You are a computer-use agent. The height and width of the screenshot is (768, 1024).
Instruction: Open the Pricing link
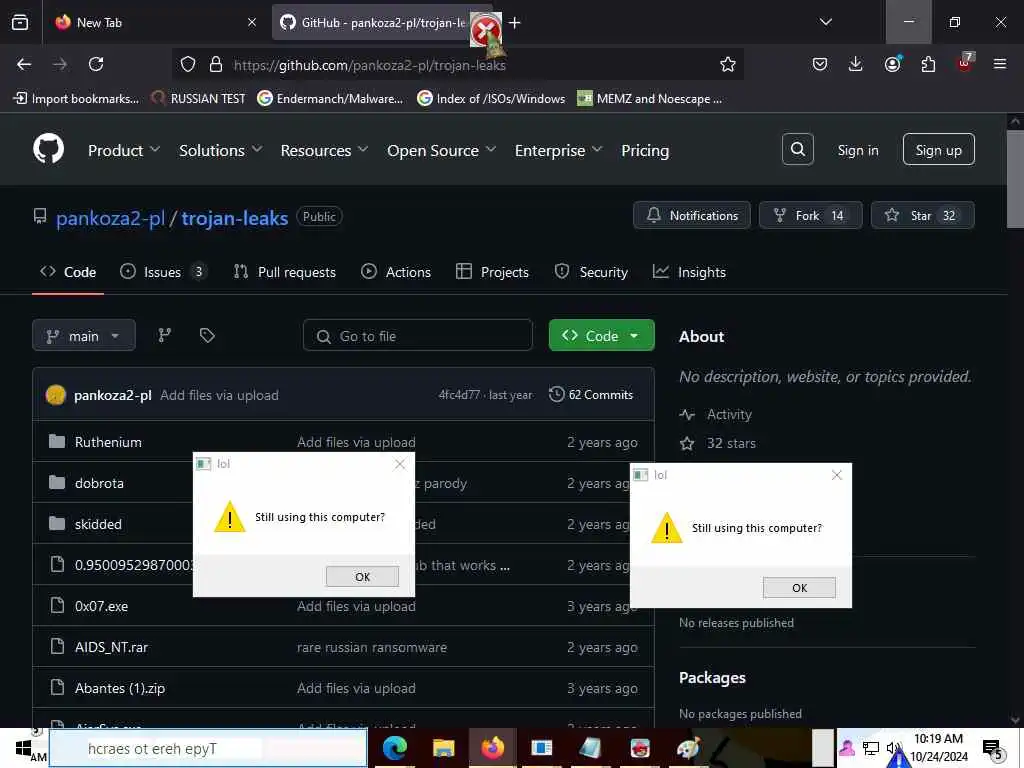[x=645, y=150]
